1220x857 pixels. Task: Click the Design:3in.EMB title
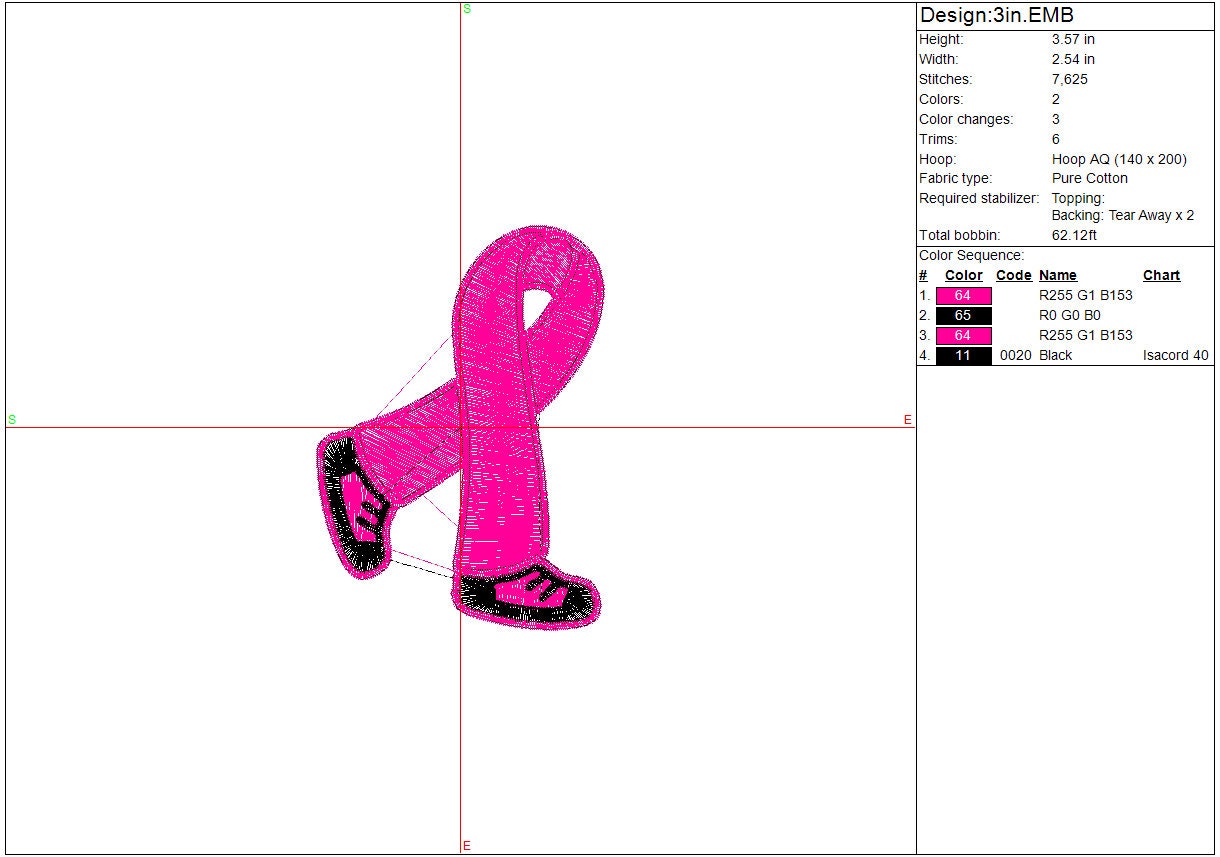tap(997, 16)
